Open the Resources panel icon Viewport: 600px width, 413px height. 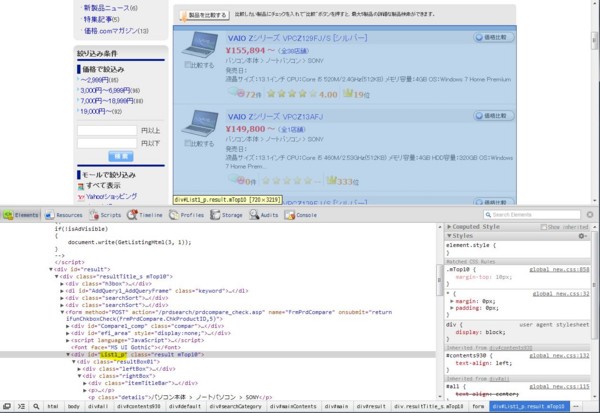pos(50,215)
